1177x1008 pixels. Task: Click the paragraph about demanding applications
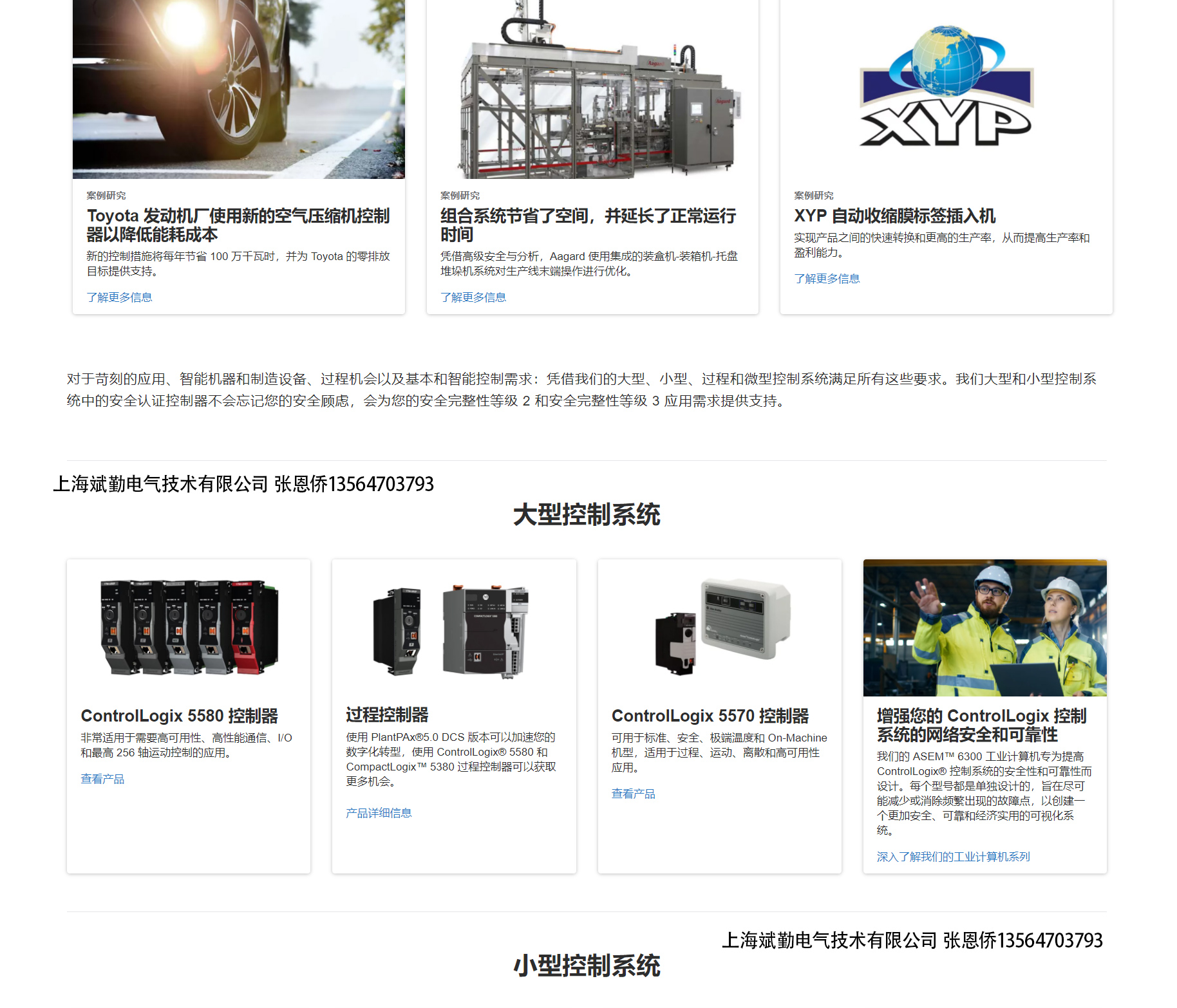(582, 390)
